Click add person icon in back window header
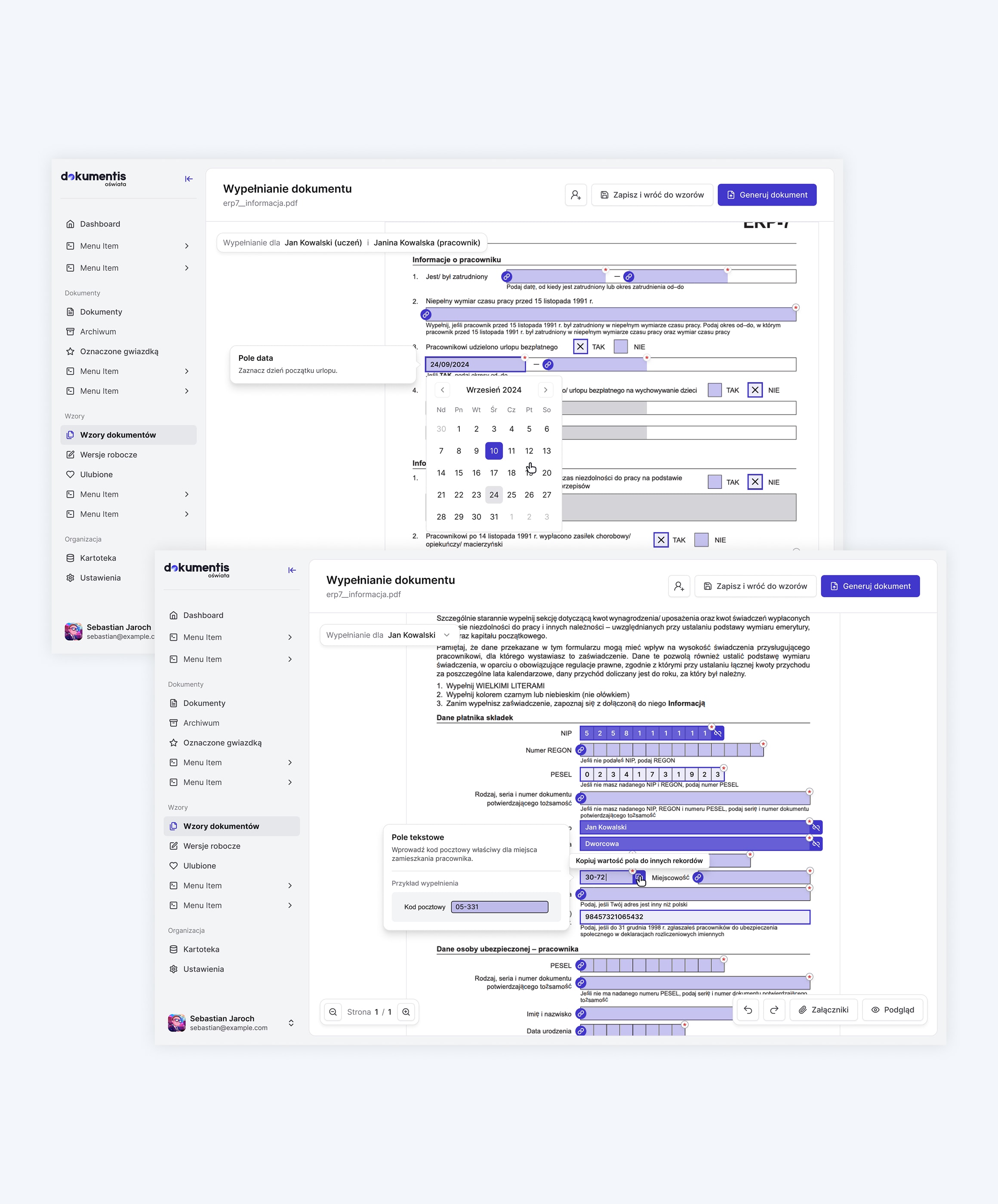The image size is (998, 1204). point(576,195)
